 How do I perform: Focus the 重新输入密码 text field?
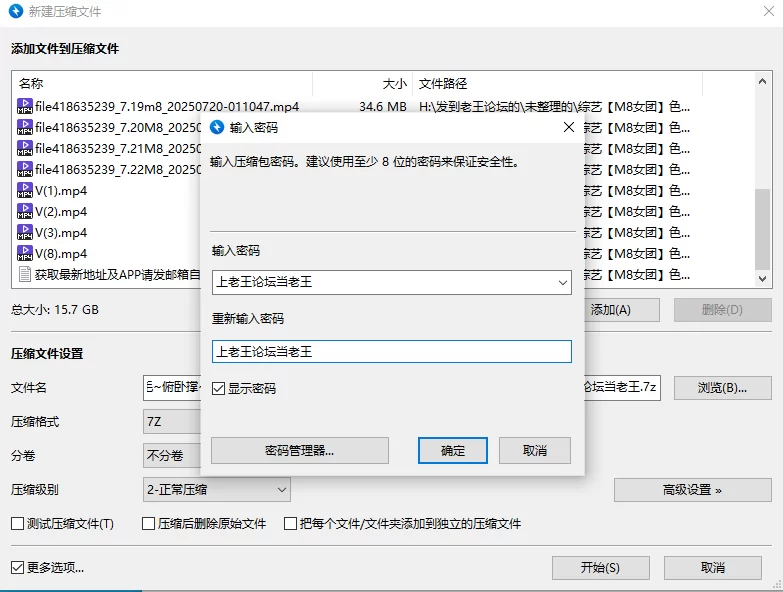pyautogui.click(x=392, y=351)
